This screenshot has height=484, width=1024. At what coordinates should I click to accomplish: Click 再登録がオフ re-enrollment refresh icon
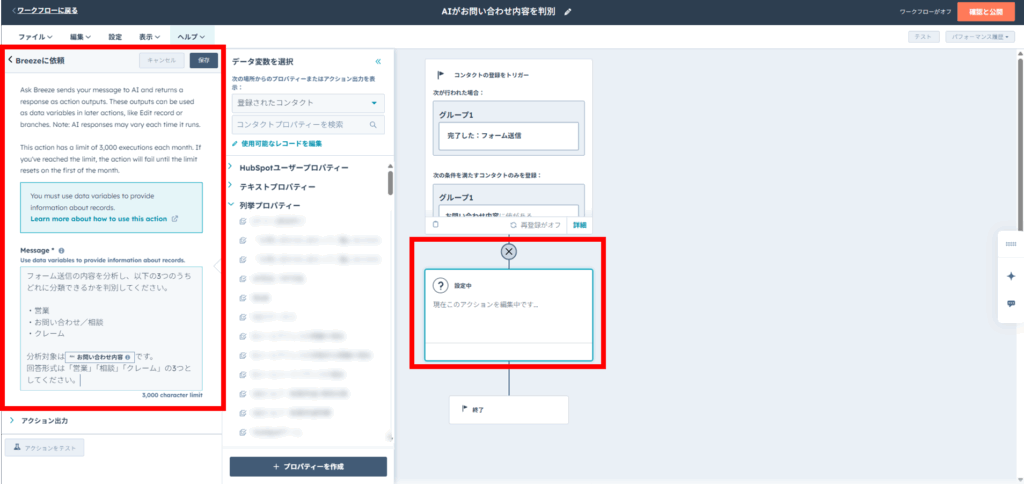coord(513,225)
